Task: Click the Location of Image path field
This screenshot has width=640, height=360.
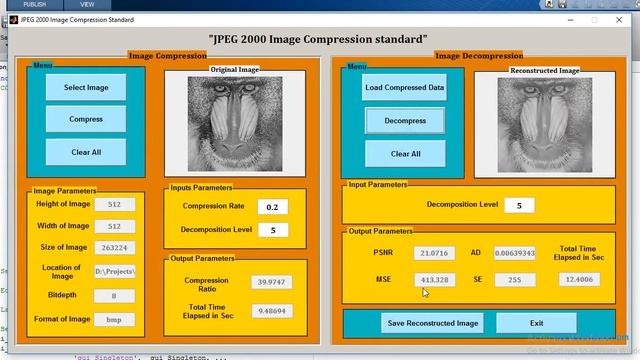Action: (x=115, y=271)
